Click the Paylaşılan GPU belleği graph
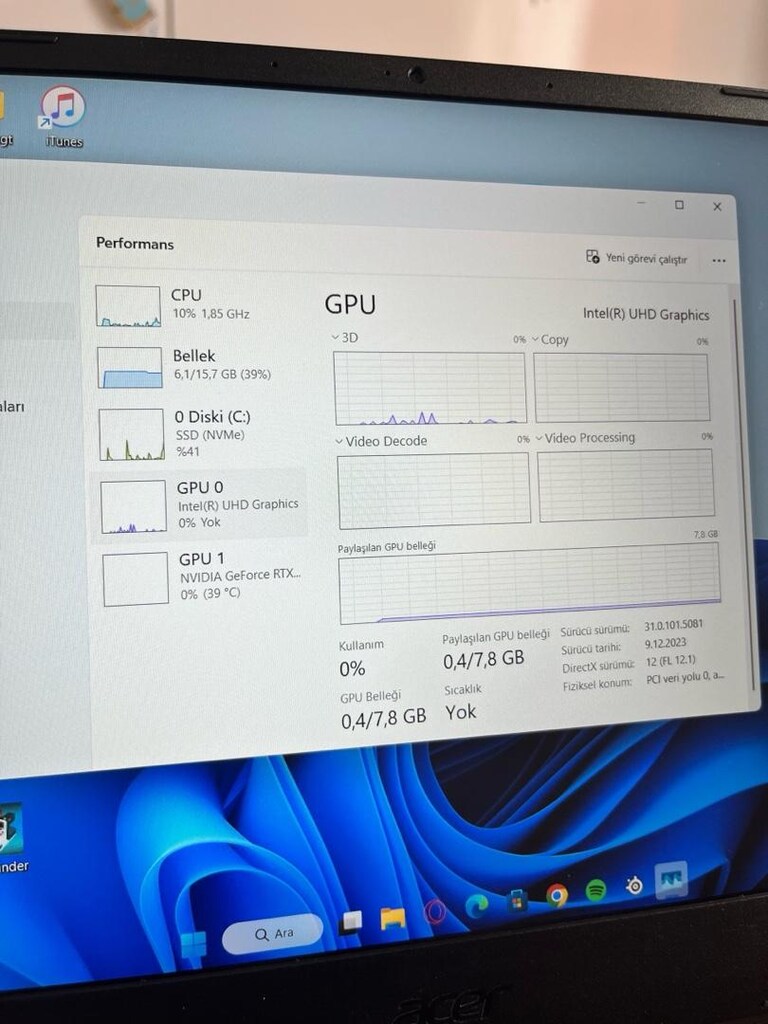Viewport: 768px width, 1024px height. tap(530, 583)
